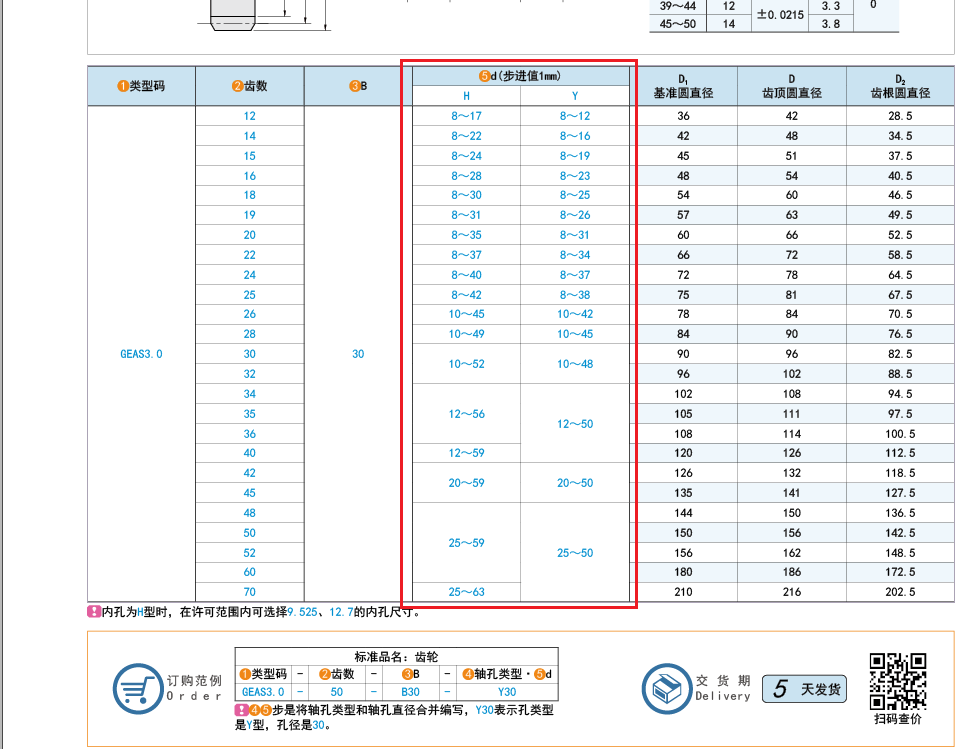Image resolution: width=975 pixels, height=749 pixels.
Task: Click the pink exclamation badge before 内孔为H型时
Action: pyautogui.click(x=94, y=612)
